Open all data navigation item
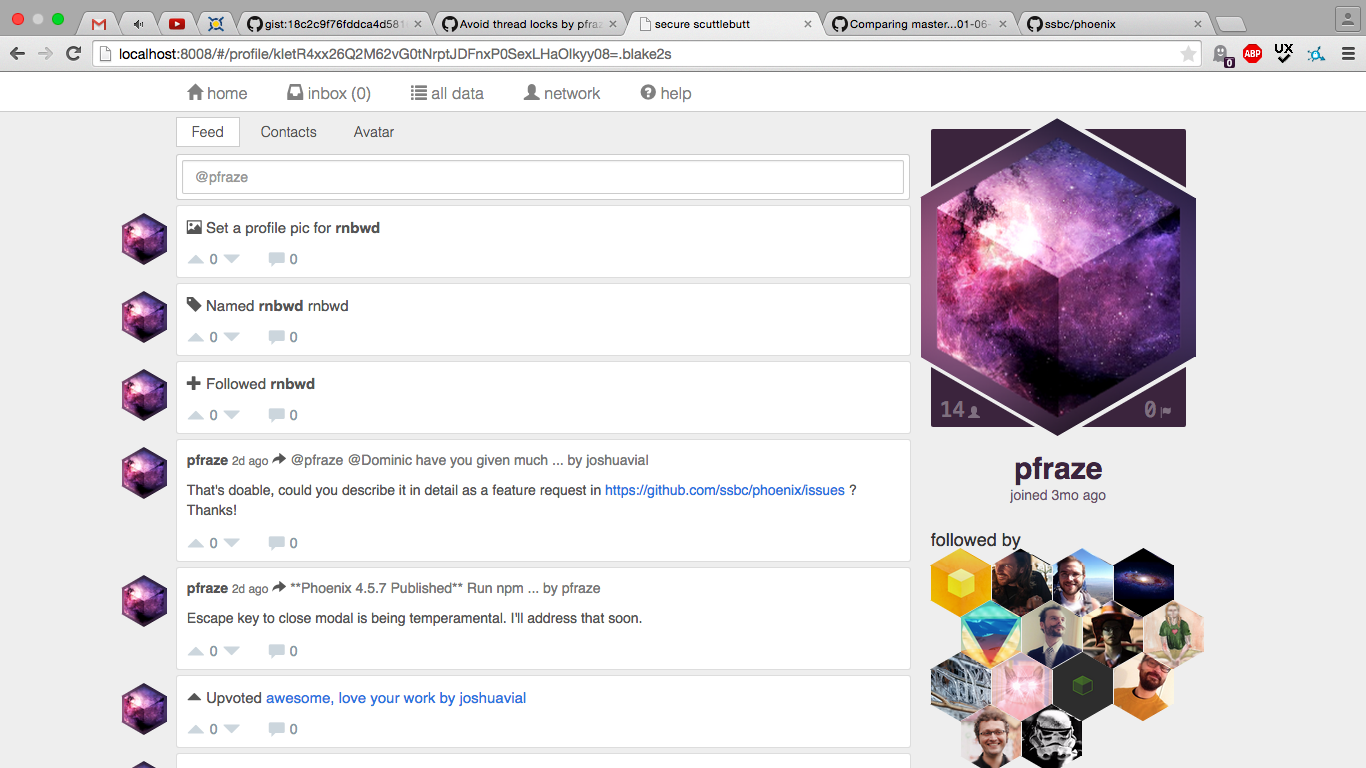Image resolution: width=1366 pixels, height=768 pixels. pyautogui.click(x=447, y=93)
